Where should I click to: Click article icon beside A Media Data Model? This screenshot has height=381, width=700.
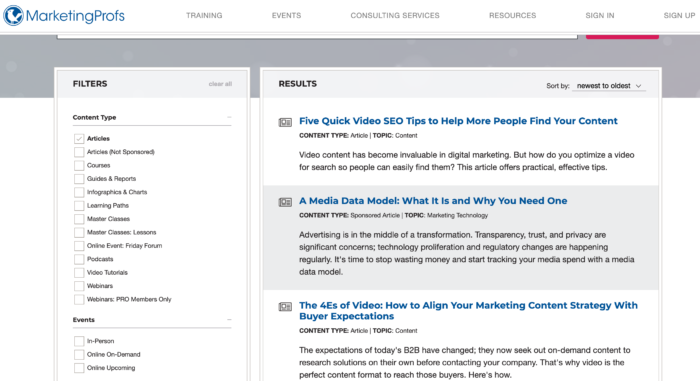(x=285, y=202)
